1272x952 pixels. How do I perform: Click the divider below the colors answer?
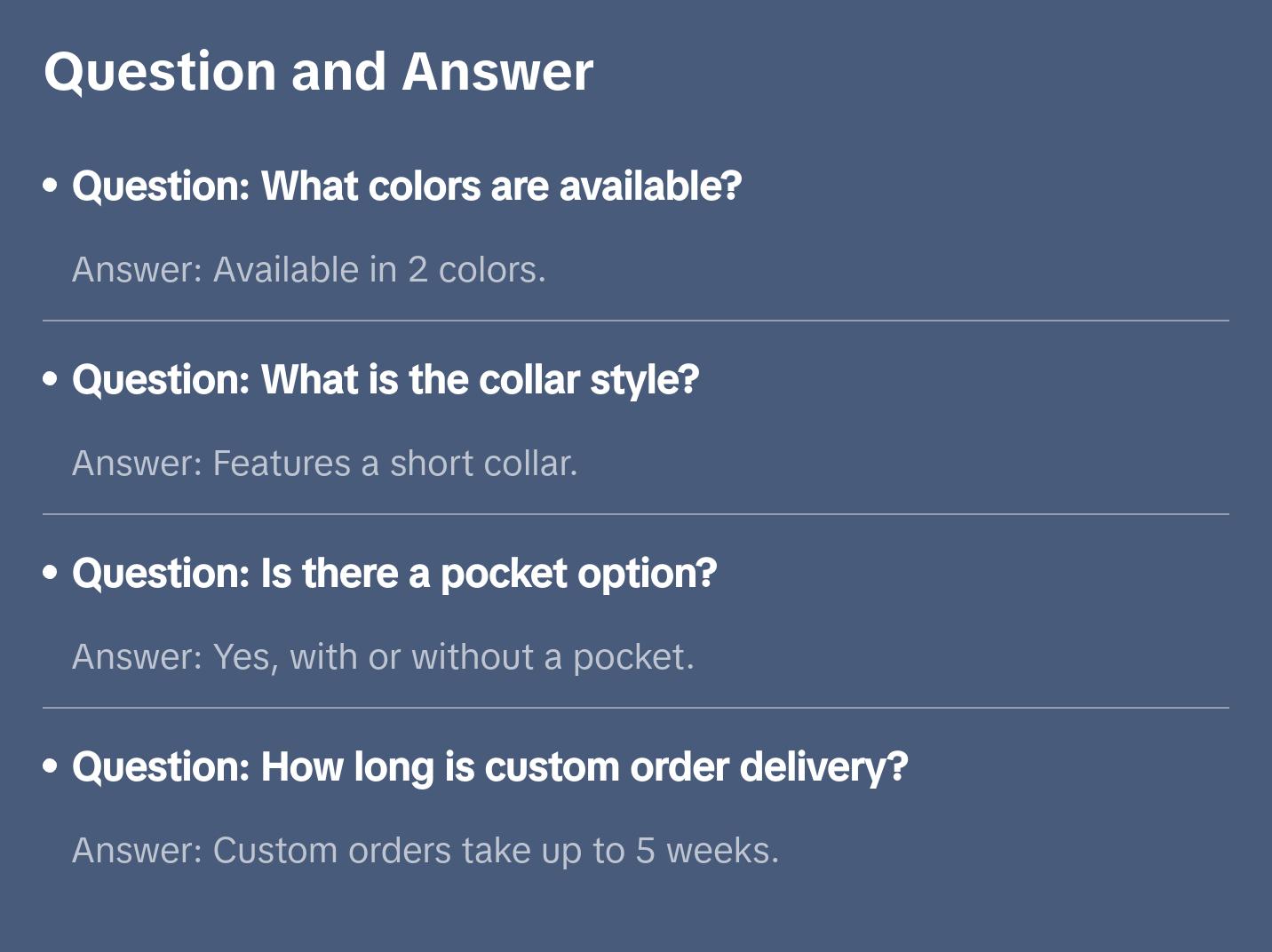pyautogui.click(x=635, y=321)
